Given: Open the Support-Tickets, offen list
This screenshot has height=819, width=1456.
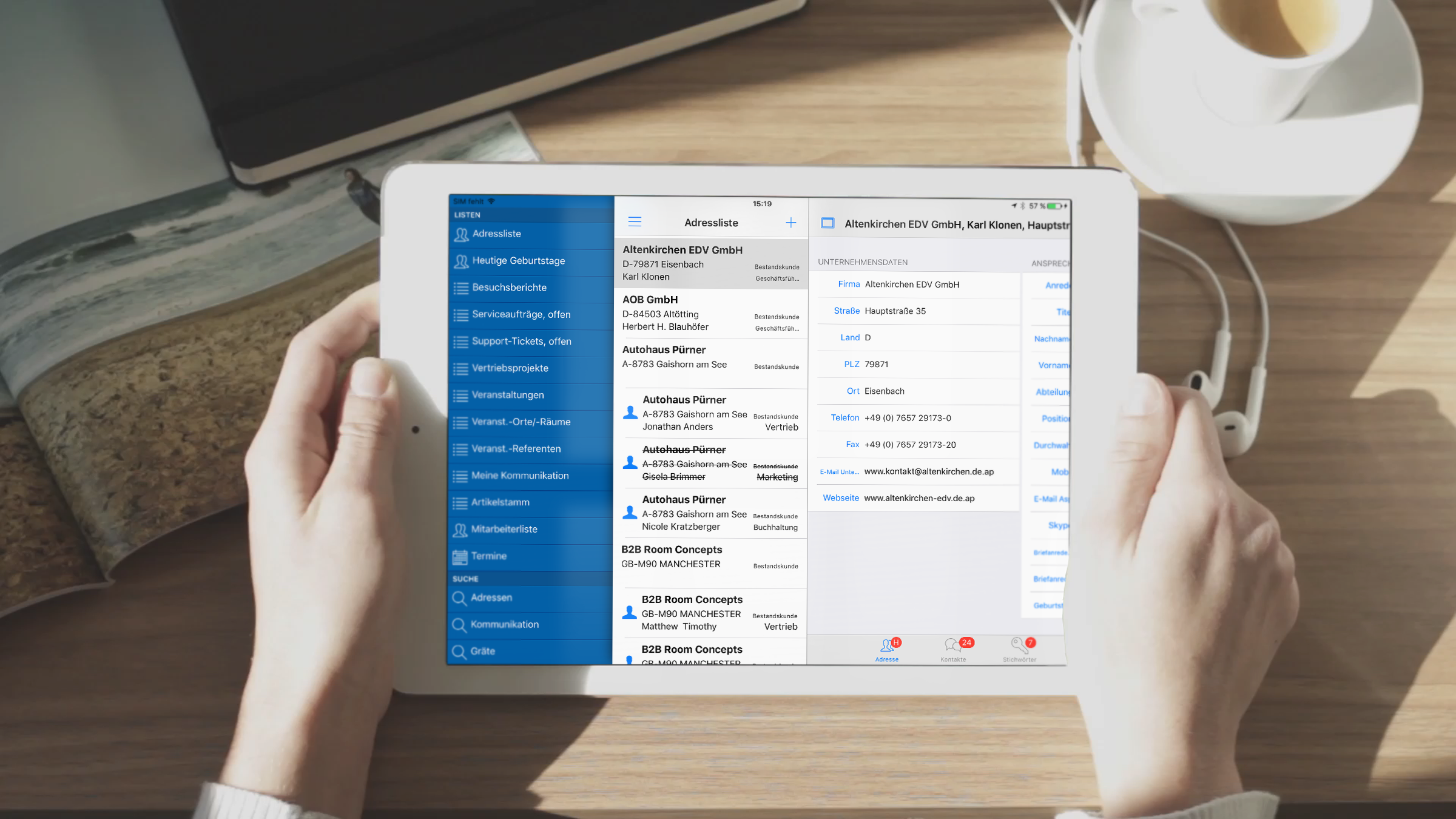Looking at the screenshot, I should click(521, 342).
